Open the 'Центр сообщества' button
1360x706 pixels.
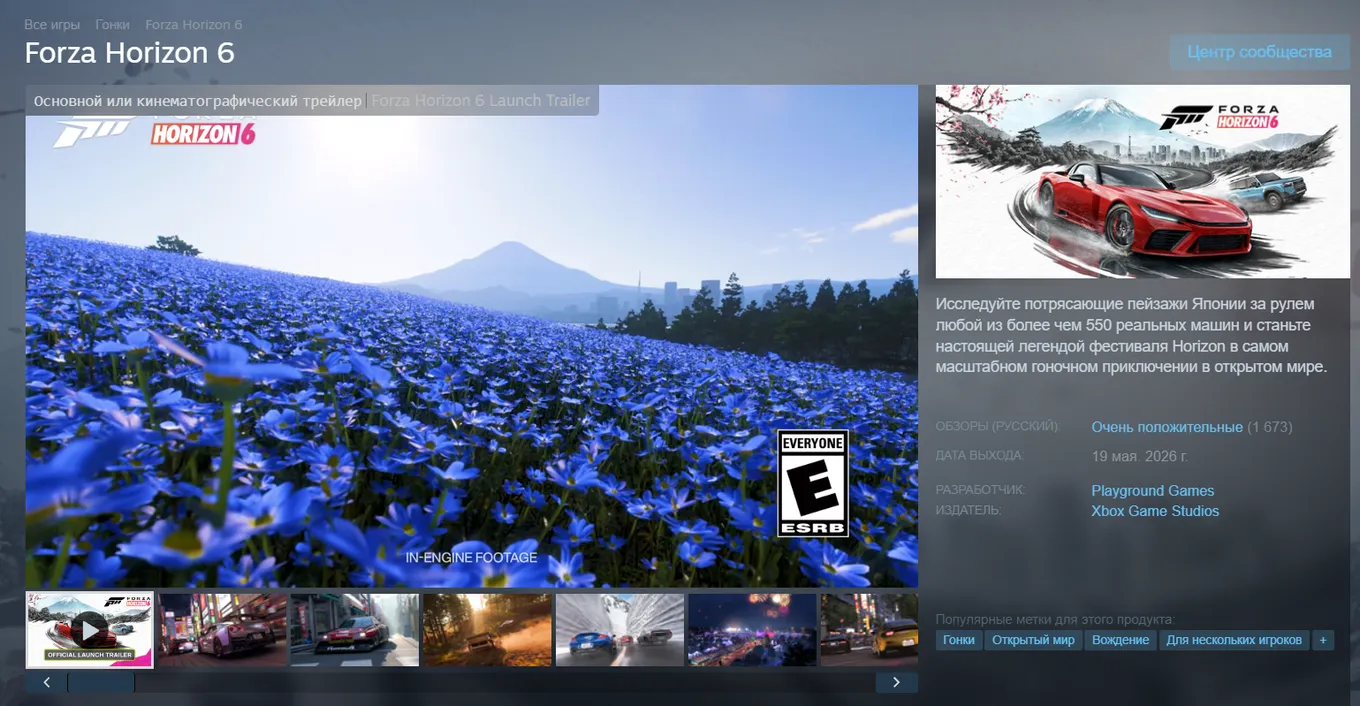click(x=1259, y=52)
